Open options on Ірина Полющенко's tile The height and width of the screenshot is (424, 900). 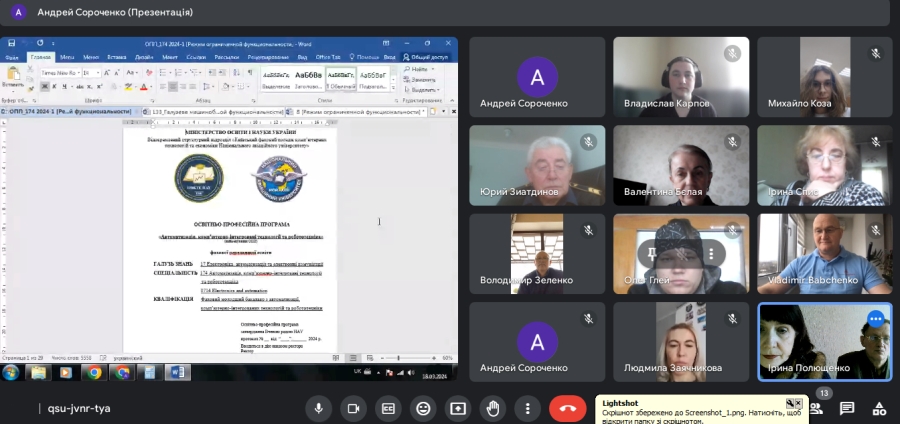click(x=876, y=319)
